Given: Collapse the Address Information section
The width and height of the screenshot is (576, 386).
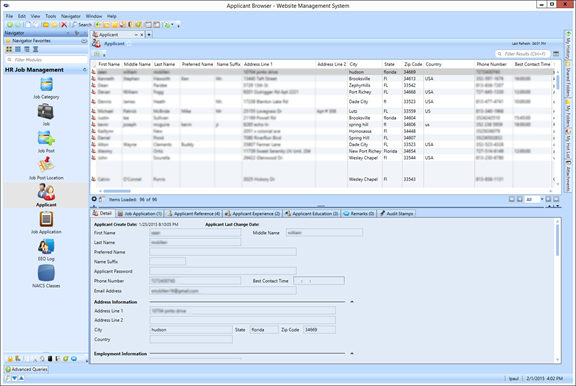Looking at the screenshot, I should click(x=352, y=302).
